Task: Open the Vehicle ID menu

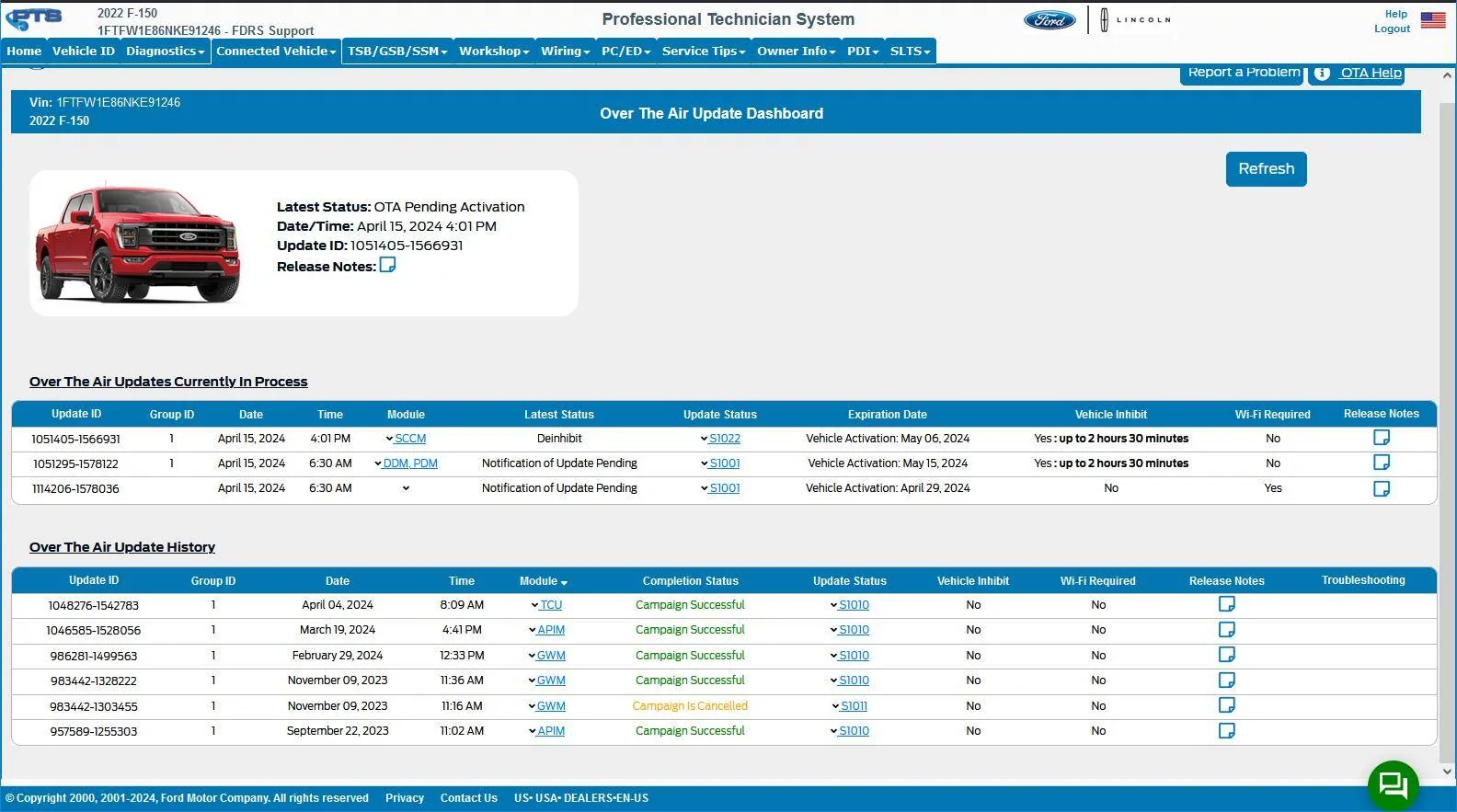Action: pyautogui.click(x=84, y=51)
